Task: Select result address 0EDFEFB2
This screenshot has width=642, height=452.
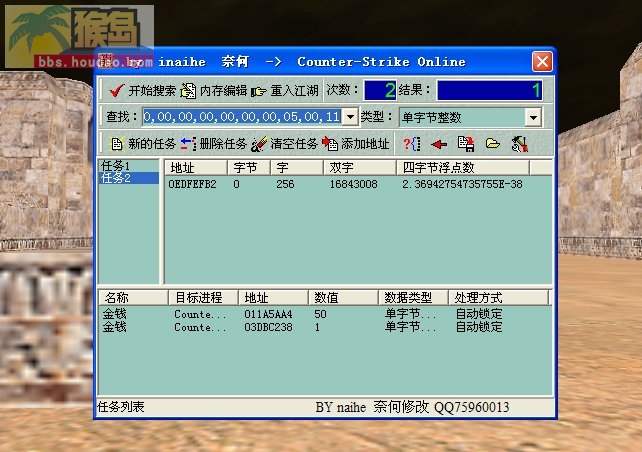Action: coord(192,184)
